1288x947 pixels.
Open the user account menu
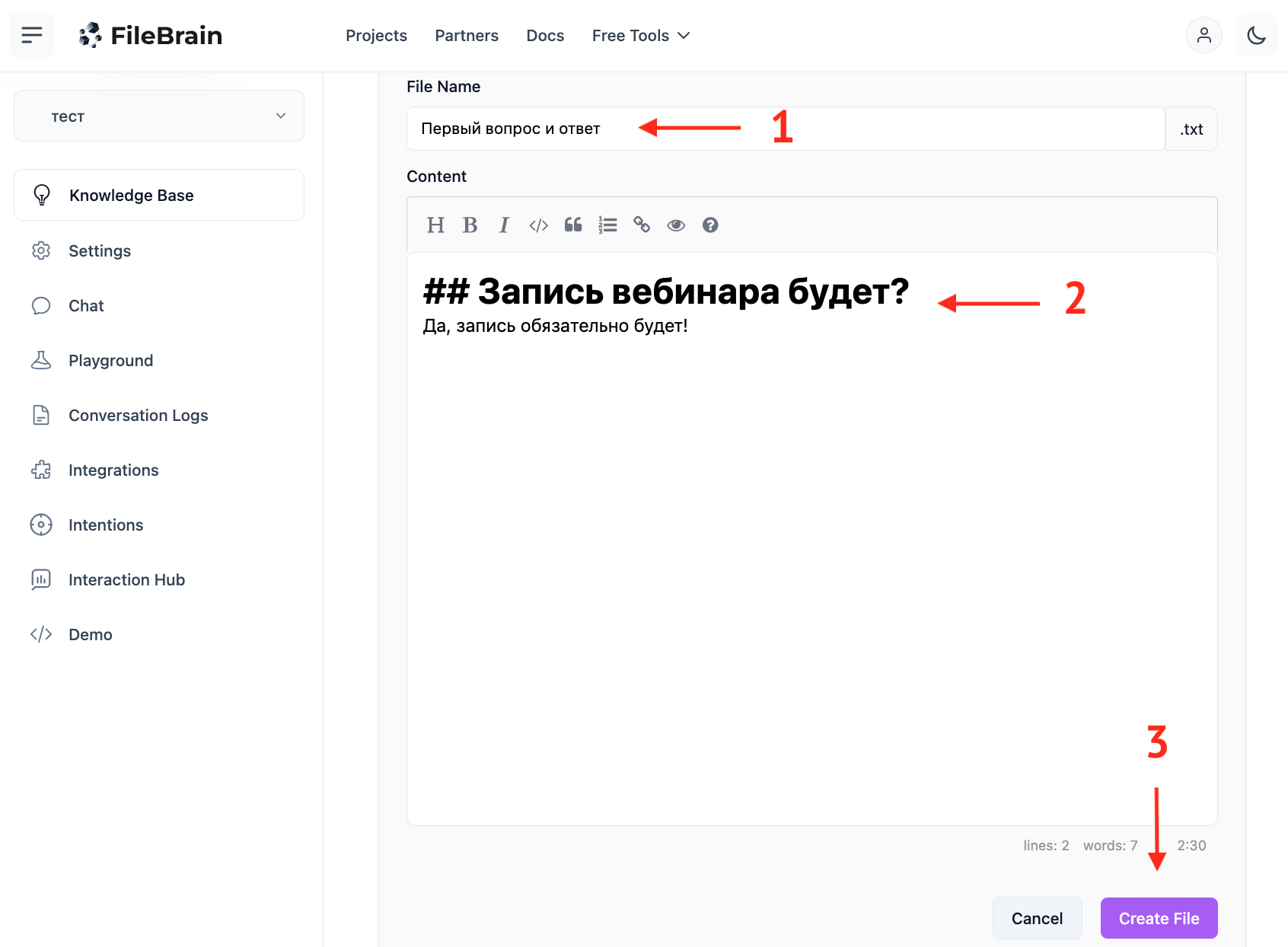[x=1204, y=35]
